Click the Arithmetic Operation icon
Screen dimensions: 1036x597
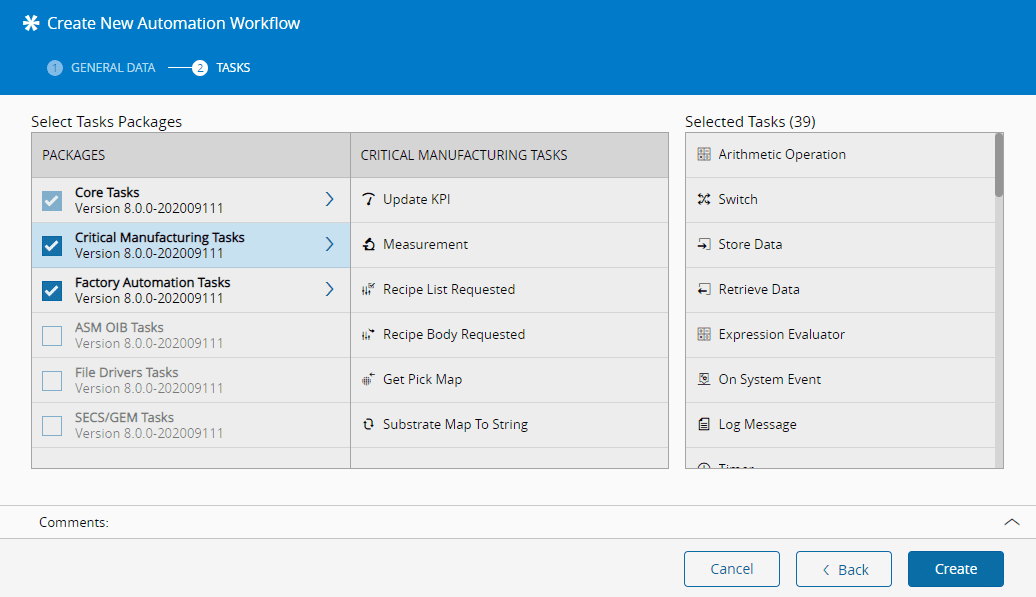click(705, 154)
